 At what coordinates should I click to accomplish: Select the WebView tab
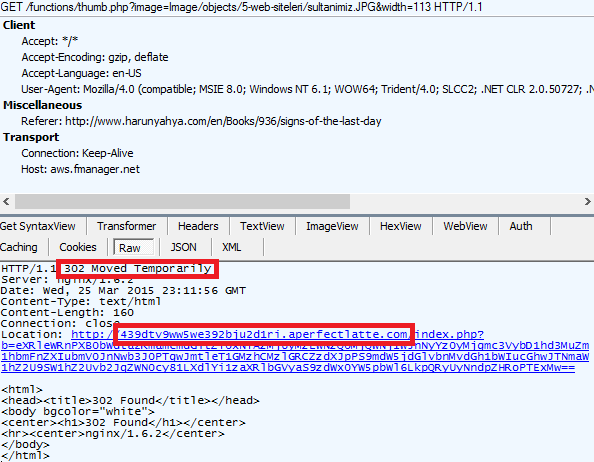click(465, 226)
